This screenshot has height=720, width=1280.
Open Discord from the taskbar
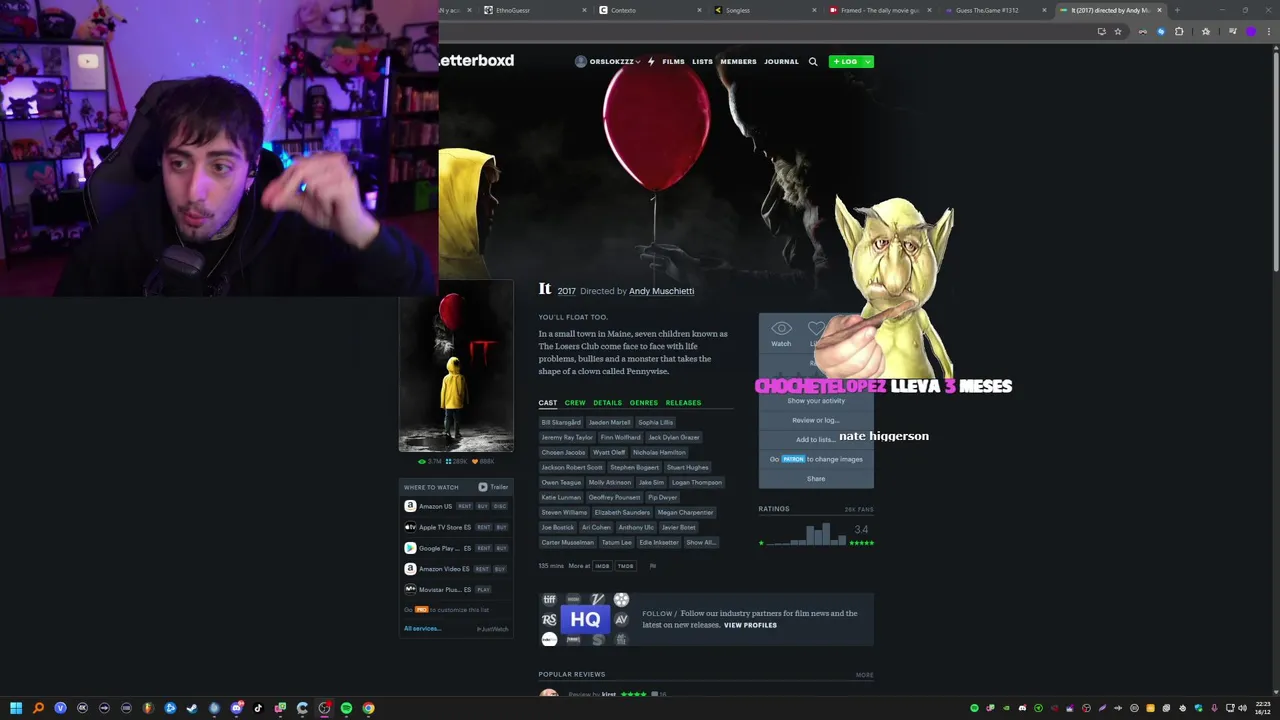click(236, 708)
